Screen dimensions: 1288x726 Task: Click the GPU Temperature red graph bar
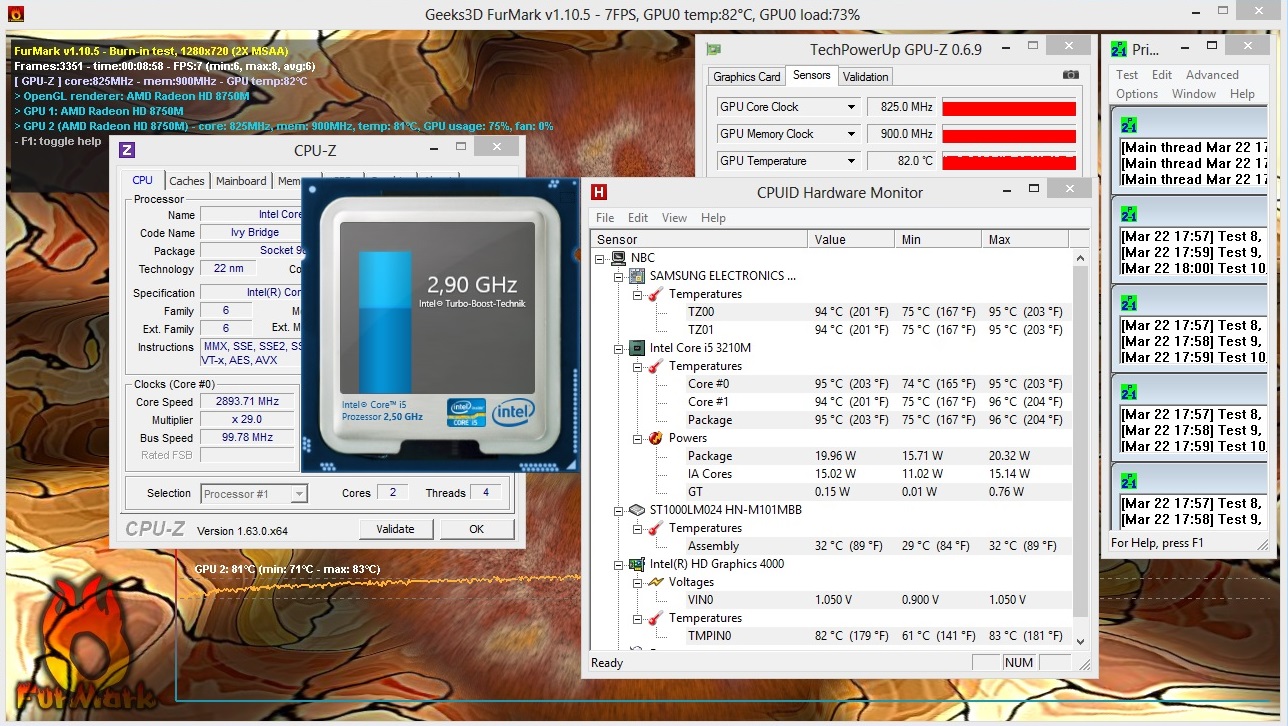[x=1009, y=162]
